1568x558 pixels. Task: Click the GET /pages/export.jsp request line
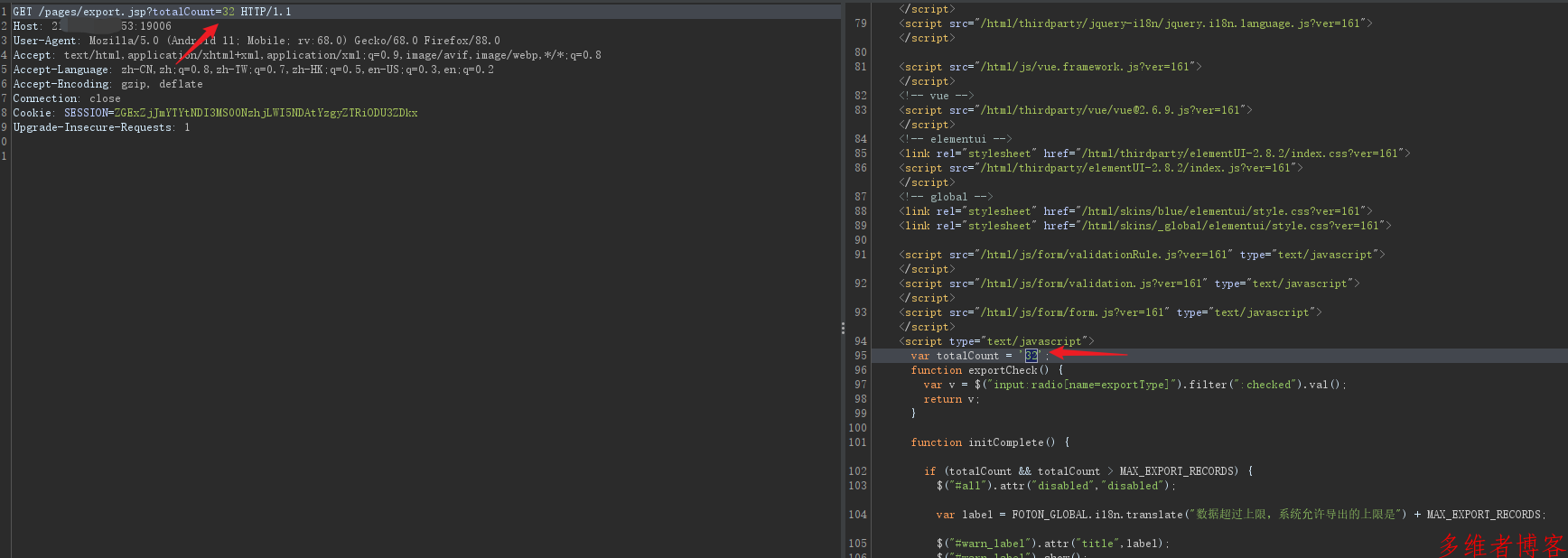(152, 12)
